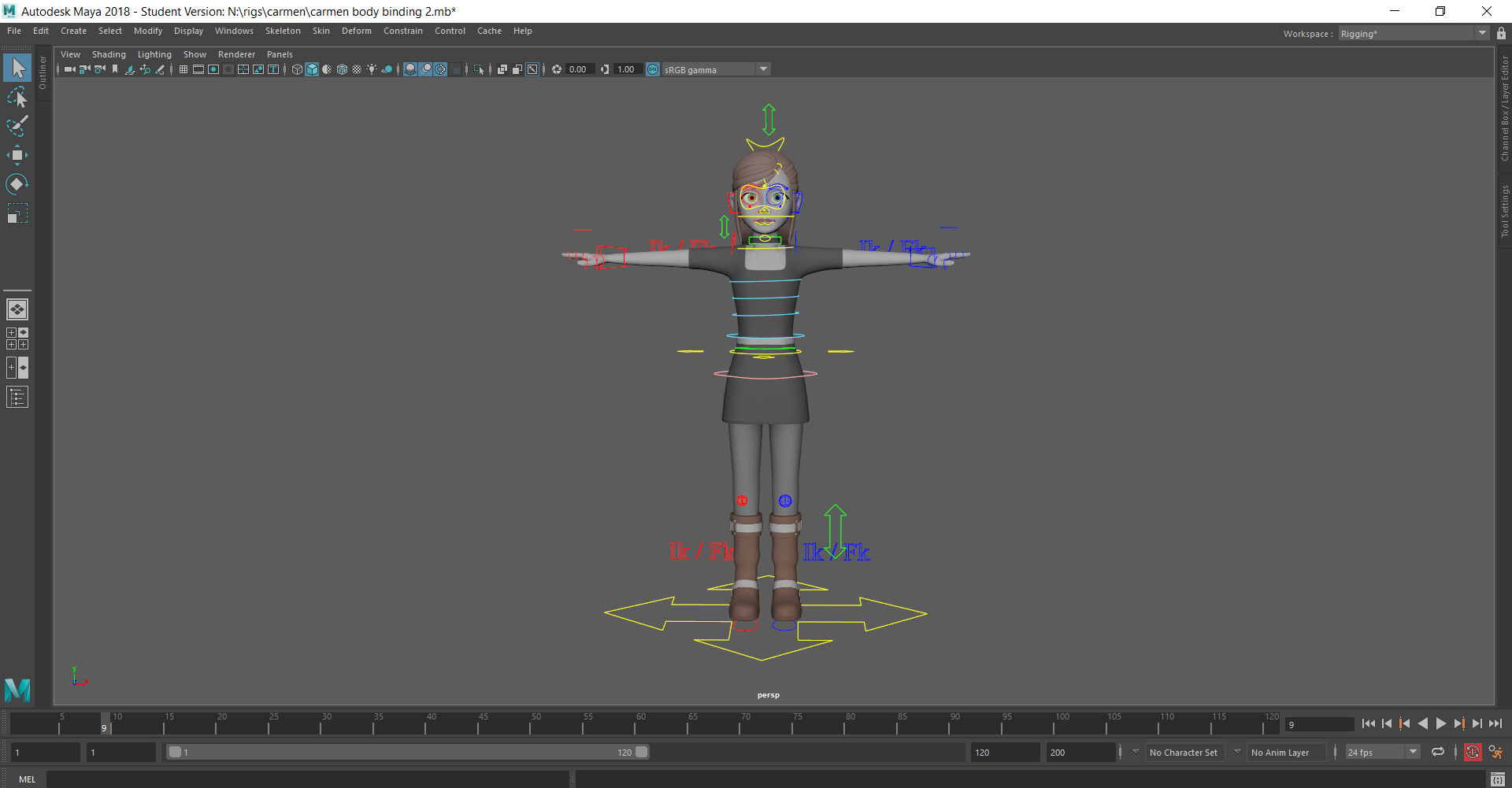Click the four-view layout icon in the toolbox
The width and height of the screenshot is (1512, 788).
point(17,339)
